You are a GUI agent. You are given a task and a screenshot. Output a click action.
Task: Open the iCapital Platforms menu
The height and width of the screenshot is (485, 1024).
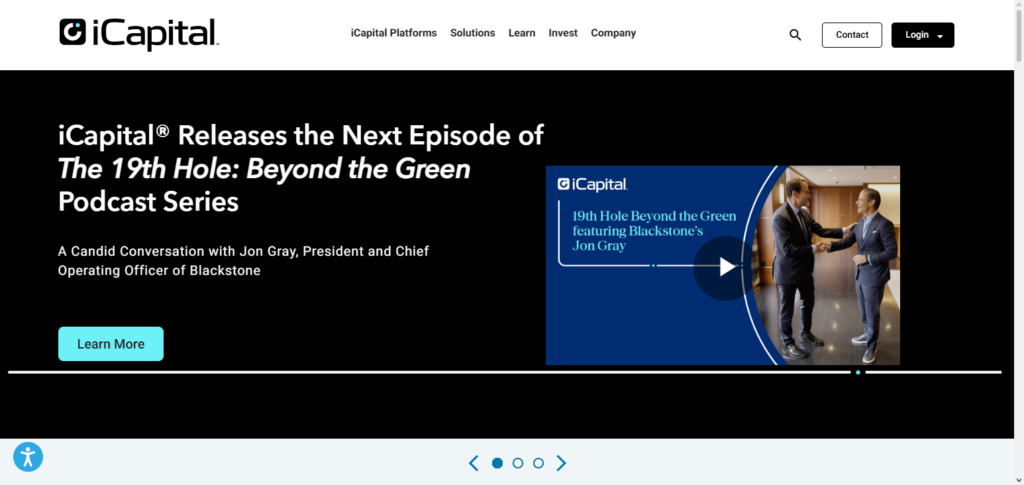pyautogui.click(x=393, y=33)
